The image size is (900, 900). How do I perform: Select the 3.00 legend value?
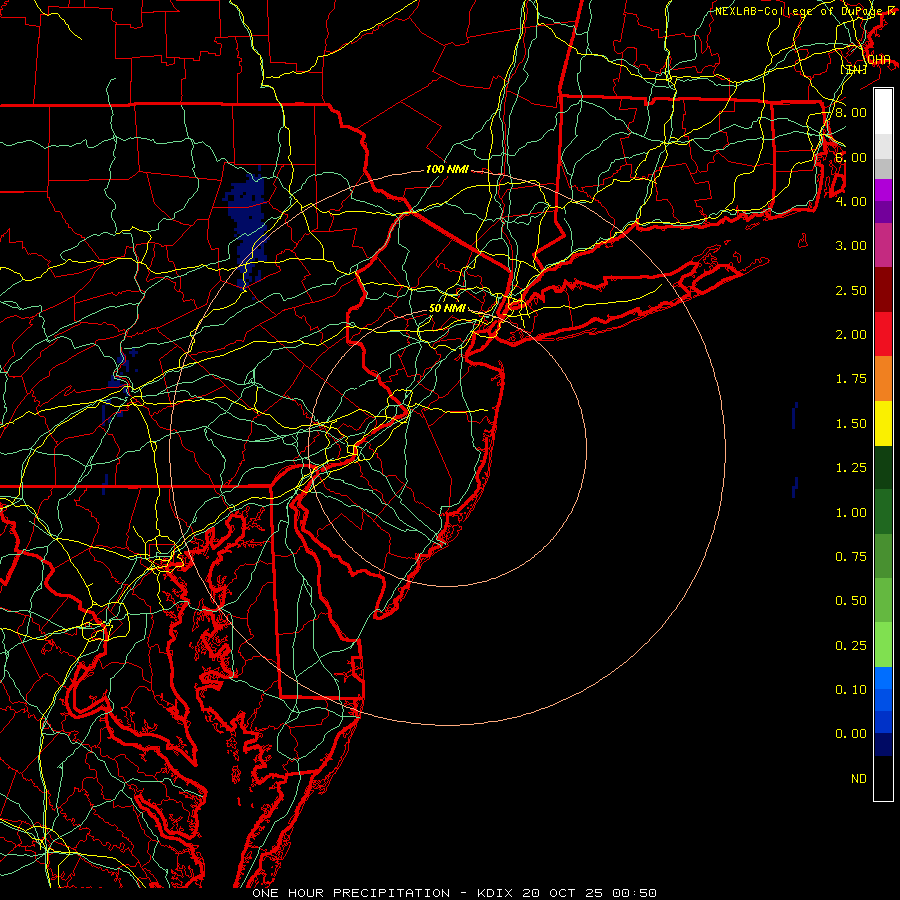point(851,246)
